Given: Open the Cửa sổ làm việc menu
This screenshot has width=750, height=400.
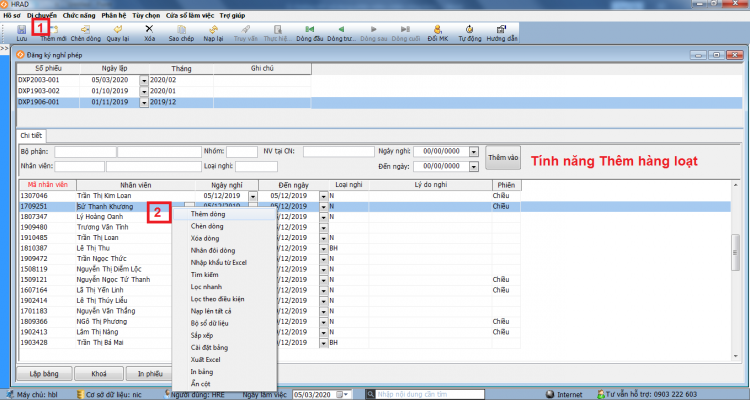Looking at the screenshot, I should [190, 15].
